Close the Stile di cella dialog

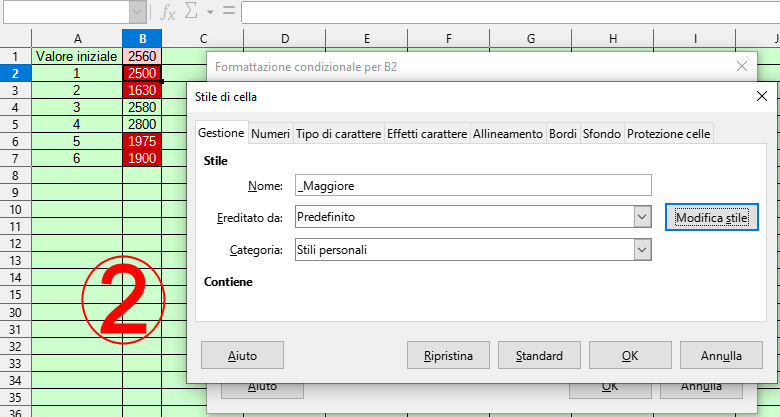tap(762, 96)
